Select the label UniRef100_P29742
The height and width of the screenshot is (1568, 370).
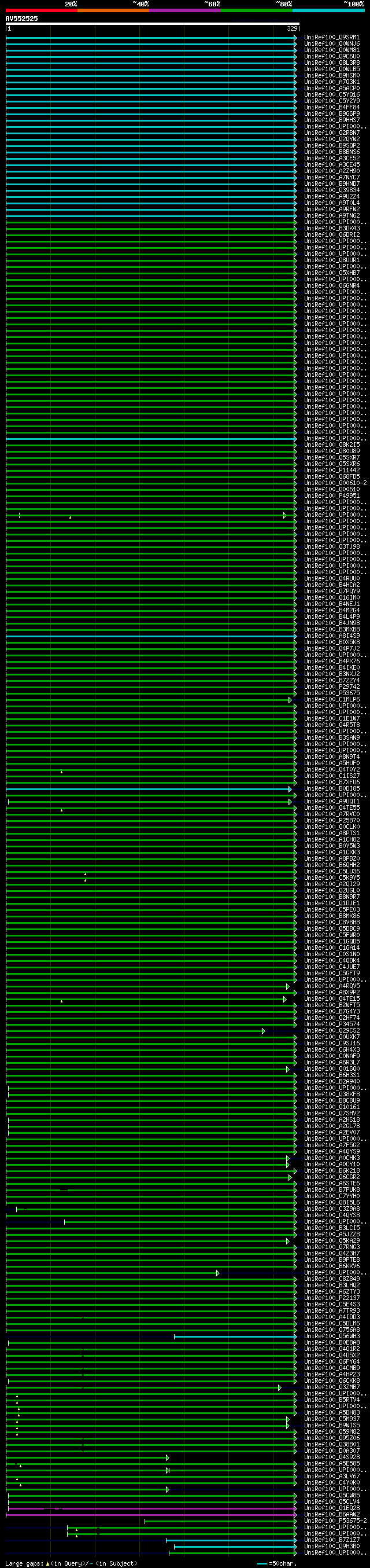point(332,686)
